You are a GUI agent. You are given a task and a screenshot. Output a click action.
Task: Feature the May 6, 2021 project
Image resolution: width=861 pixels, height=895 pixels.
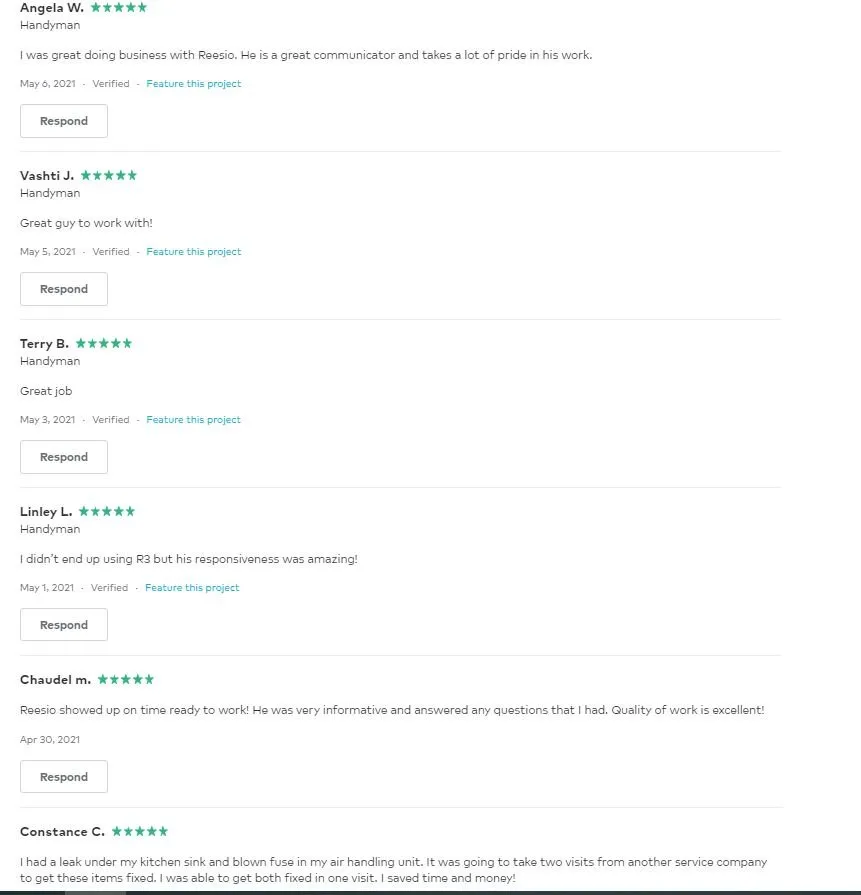click(x=194, y=84)
